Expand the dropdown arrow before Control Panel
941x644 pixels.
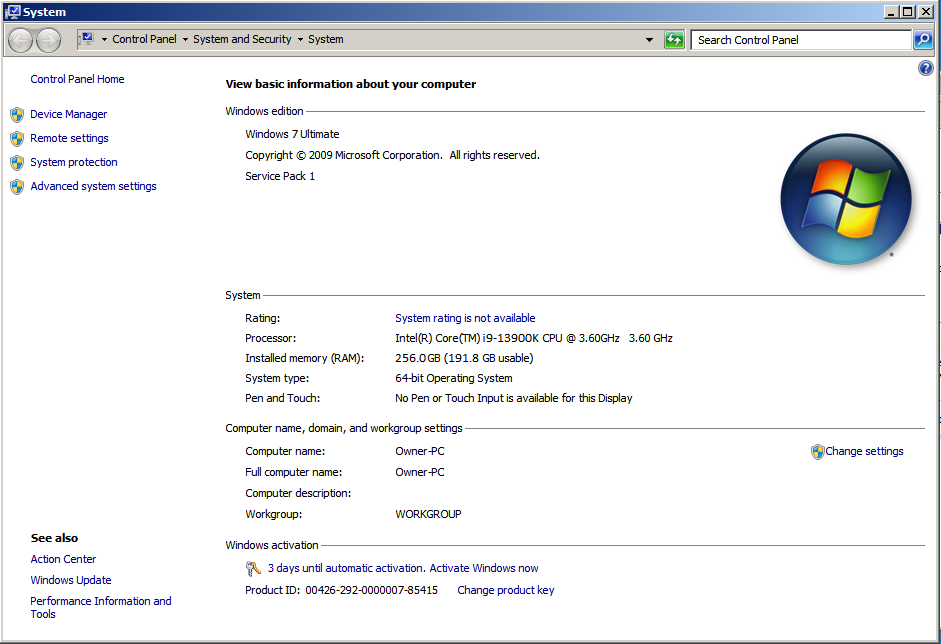point(104,40)
